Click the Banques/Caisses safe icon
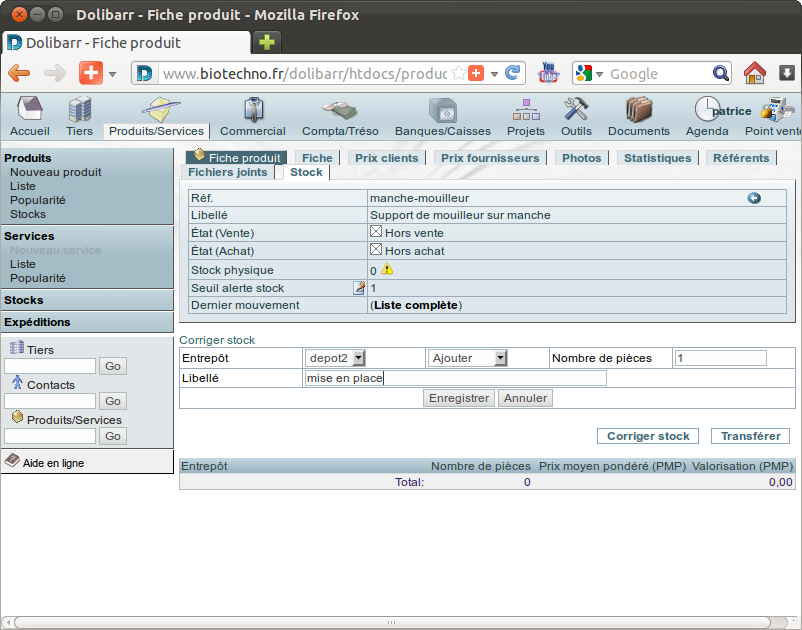Screen dimensions: 802x630 [x=442, y=109]
